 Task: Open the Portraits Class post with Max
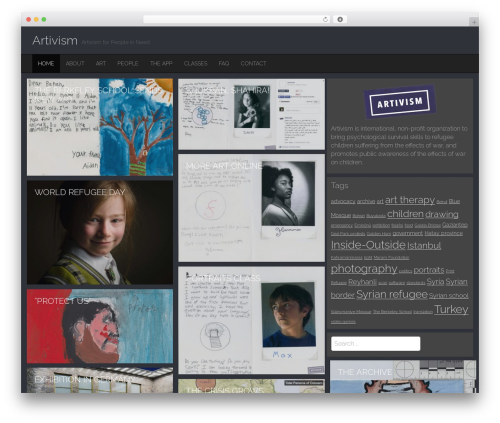(x=251, y=320)
